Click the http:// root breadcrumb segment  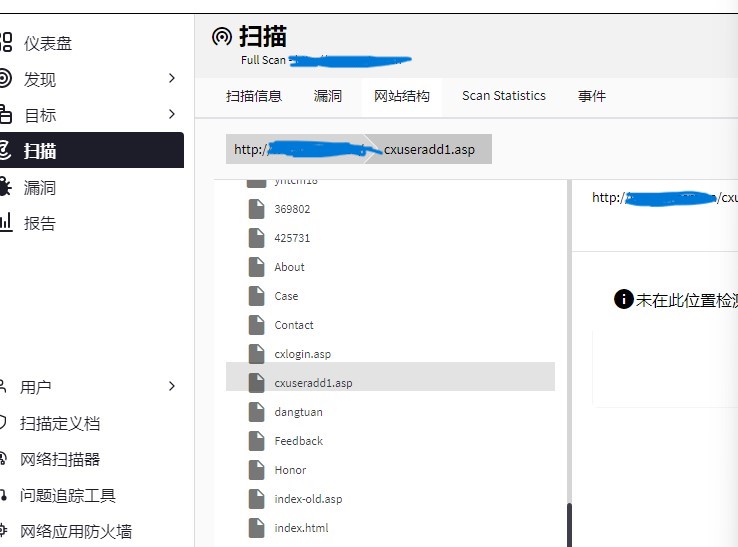299,149
